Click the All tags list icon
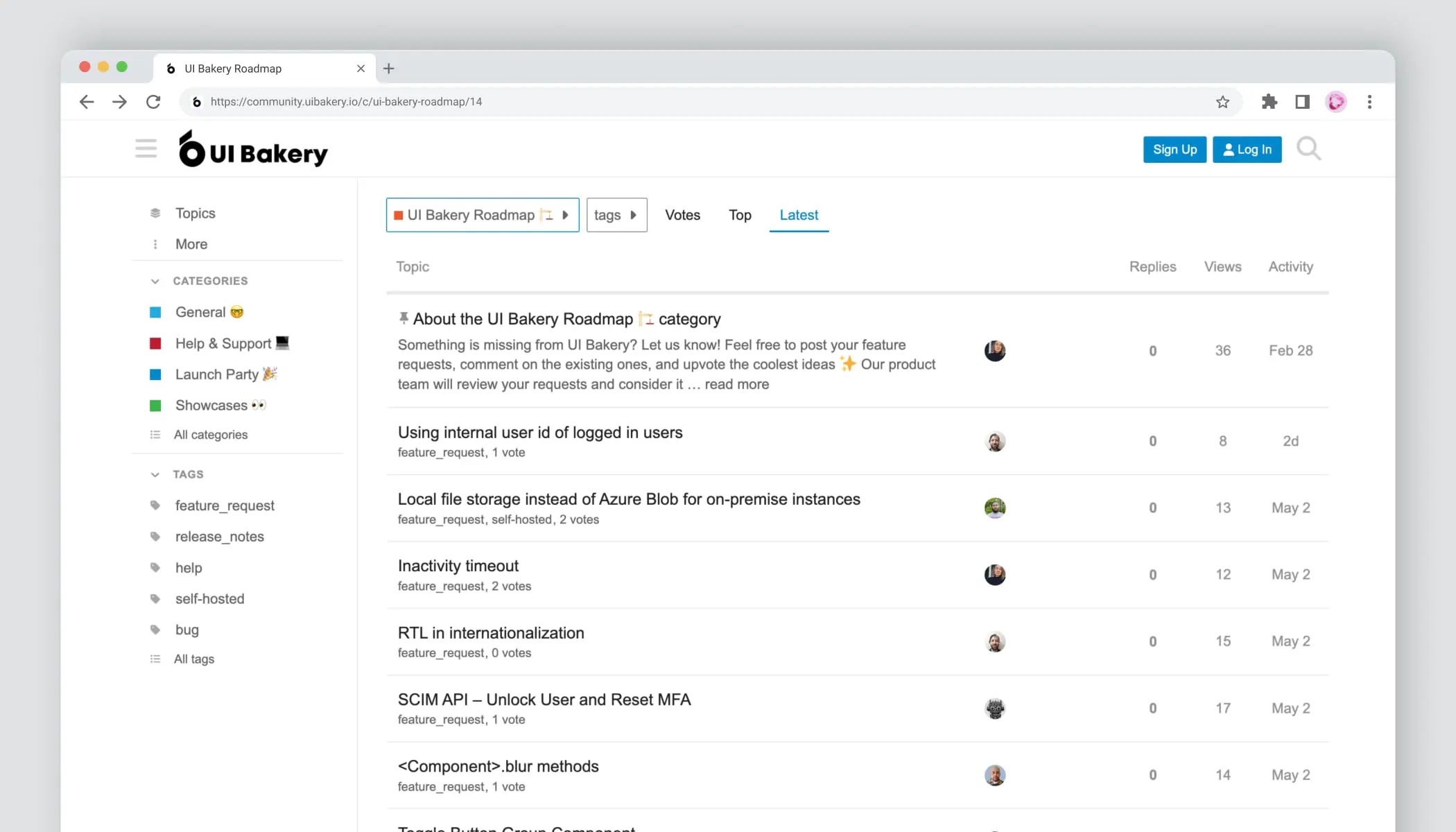This screenshot has height=832, width=1456. click(155, 659)
